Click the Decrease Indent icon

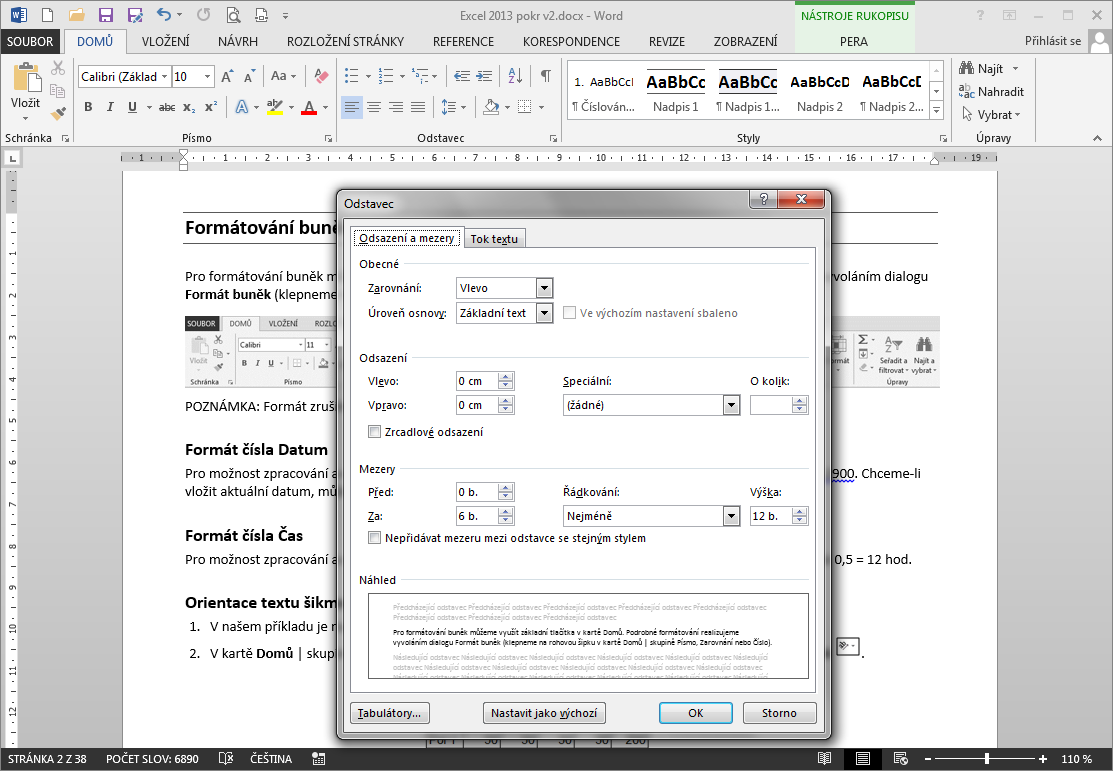462,75
